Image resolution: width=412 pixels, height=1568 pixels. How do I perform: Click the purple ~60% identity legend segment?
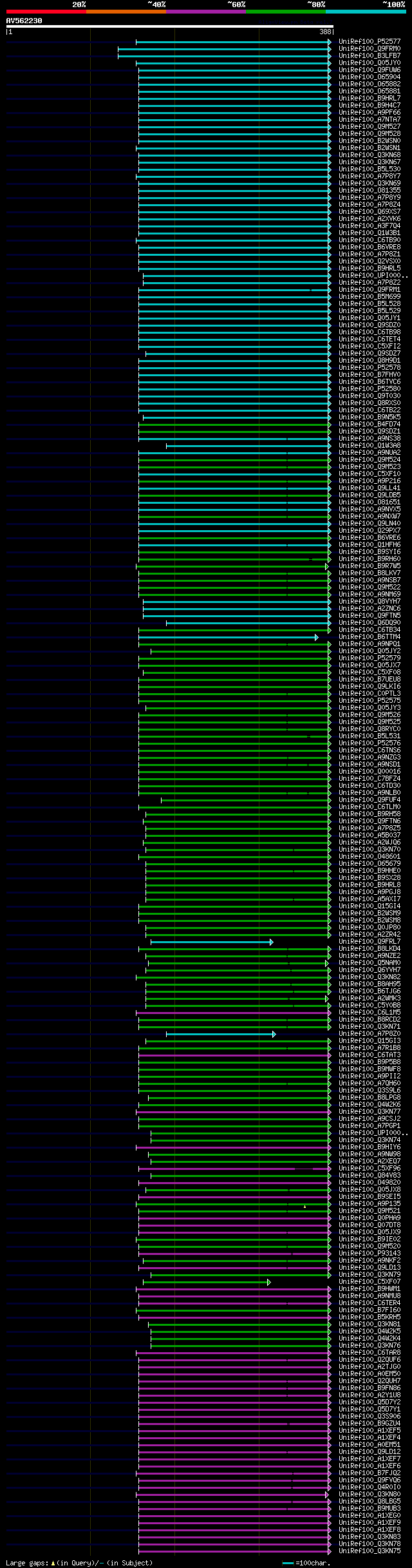(x=205, y=12)
